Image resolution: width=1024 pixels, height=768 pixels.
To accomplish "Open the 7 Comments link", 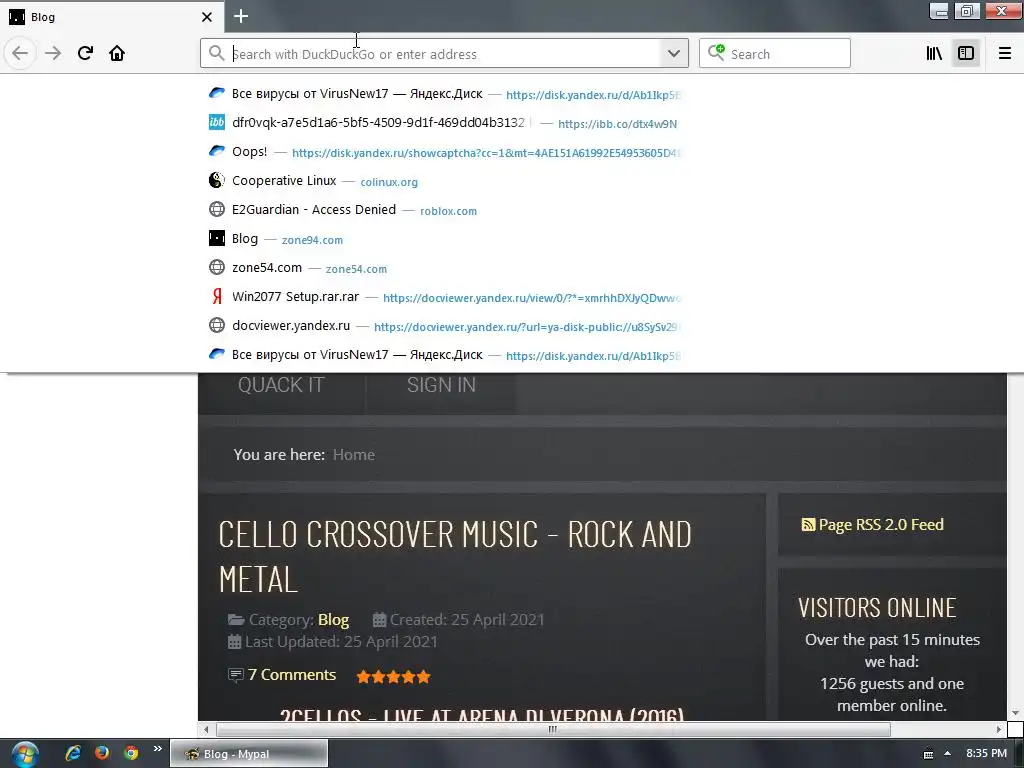I will pyautogui.click(x=291, y=675).
